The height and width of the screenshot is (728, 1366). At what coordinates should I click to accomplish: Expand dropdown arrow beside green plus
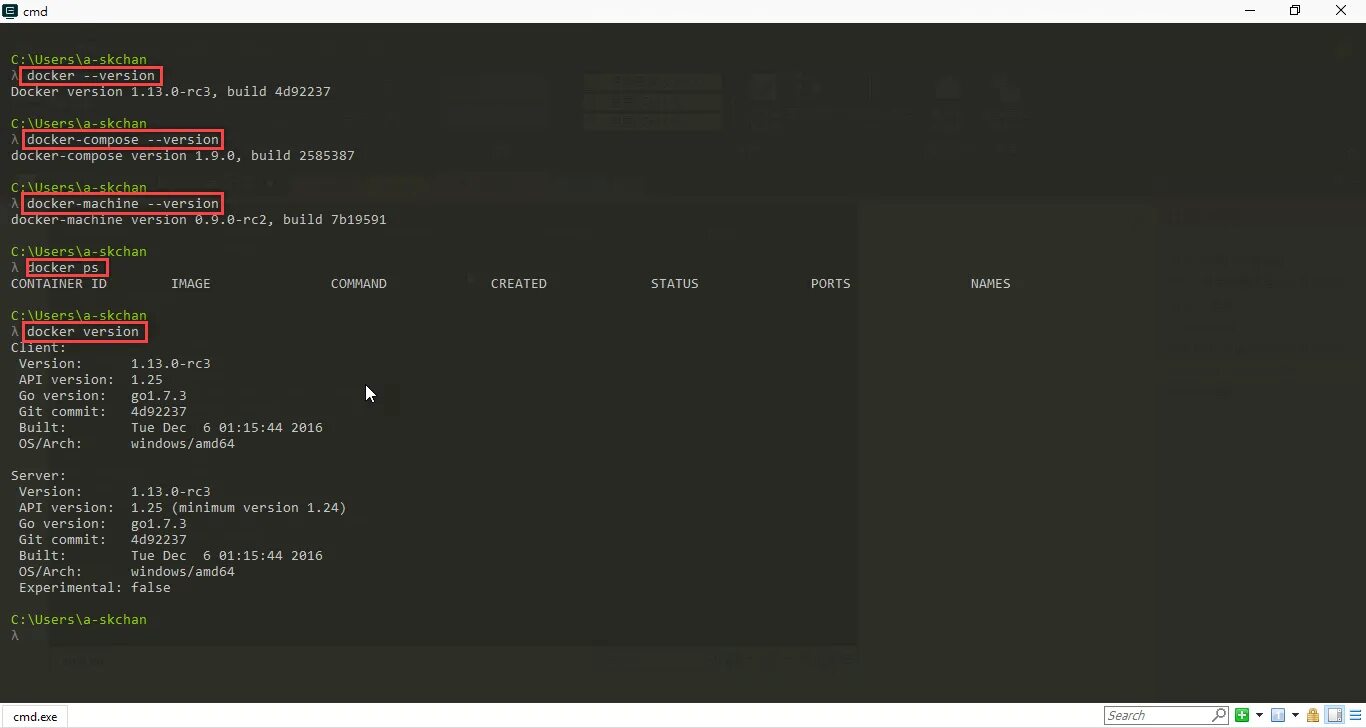[1259, 715]
